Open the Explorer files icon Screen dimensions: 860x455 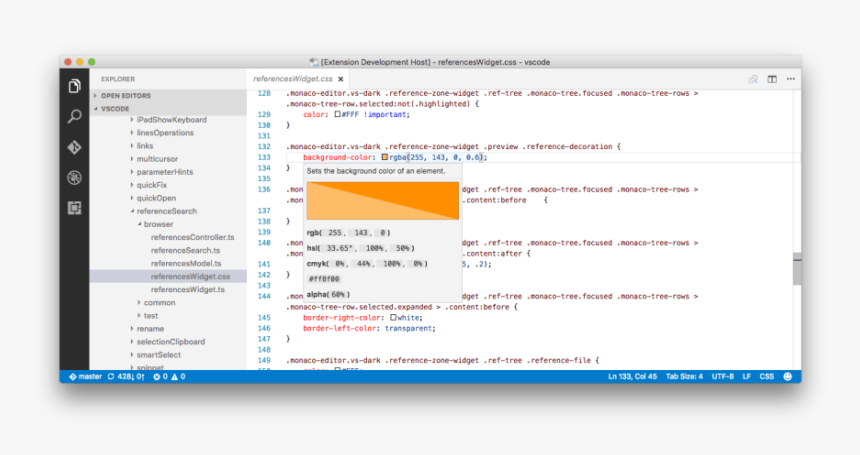point(75,86)
